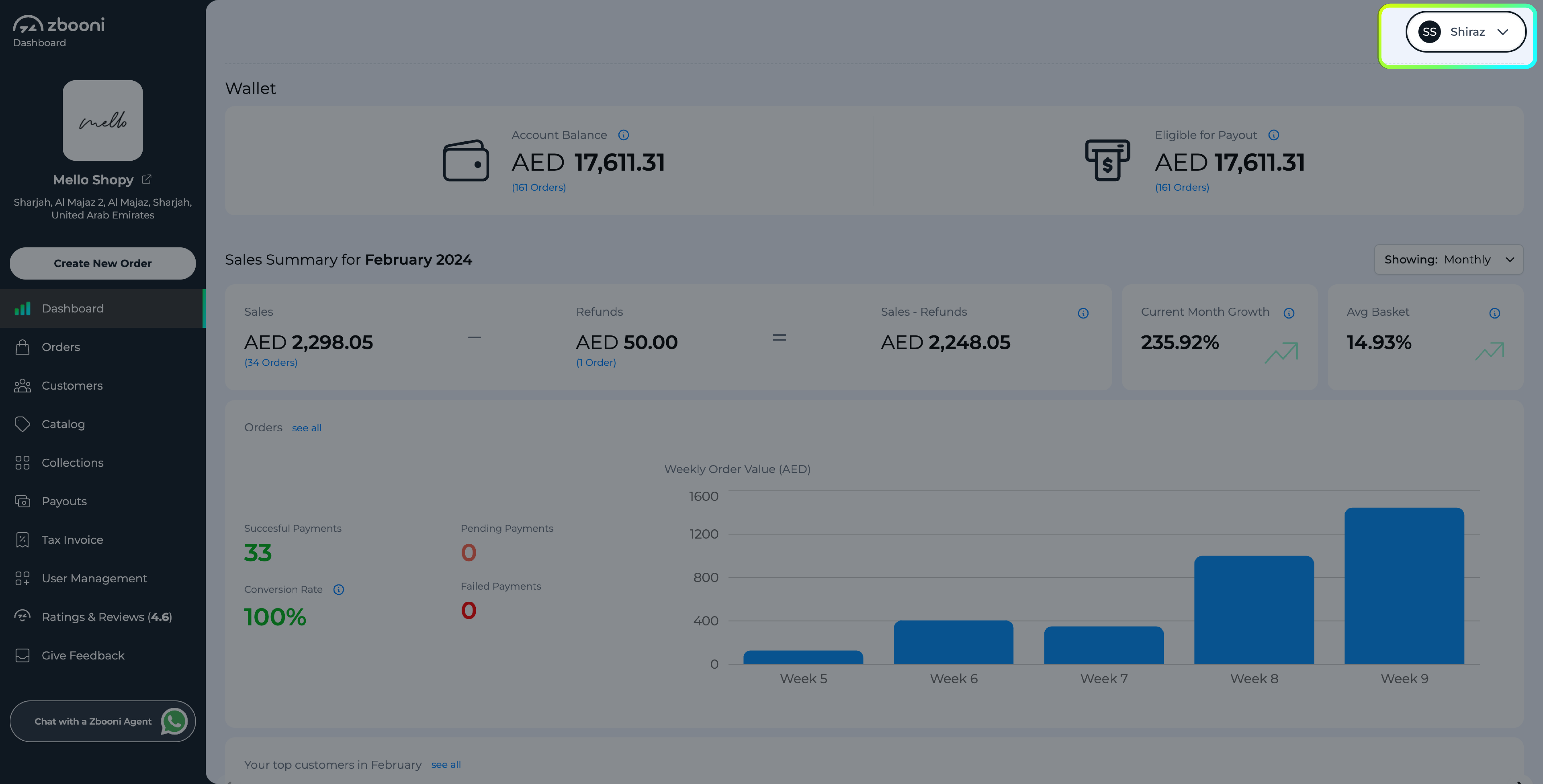This screenshot has width=1543, height=784.
Task: Click the WhatsApp icon in chat button
Action: [174, 721]
